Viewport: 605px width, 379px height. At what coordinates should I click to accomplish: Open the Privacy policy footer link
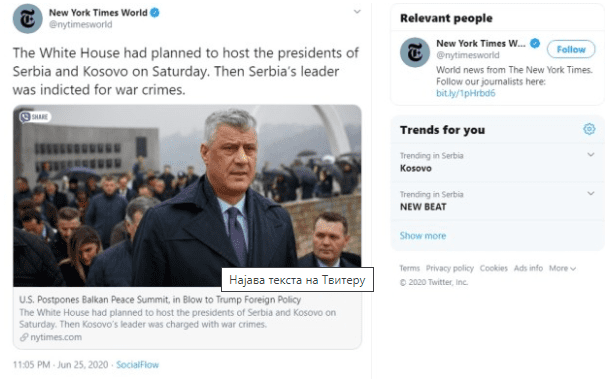point(450,268)
